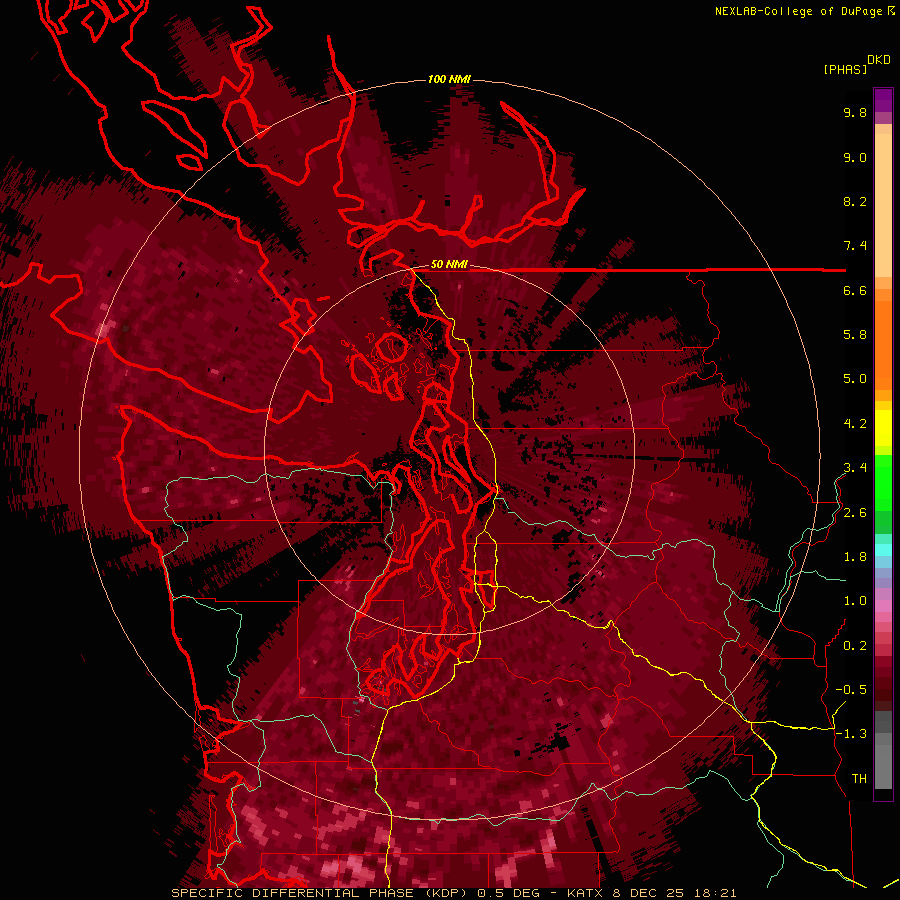Viewport: 900px width, 900px height.
Task: Click the 5.8 value on color scale
Action: [855, 335]
